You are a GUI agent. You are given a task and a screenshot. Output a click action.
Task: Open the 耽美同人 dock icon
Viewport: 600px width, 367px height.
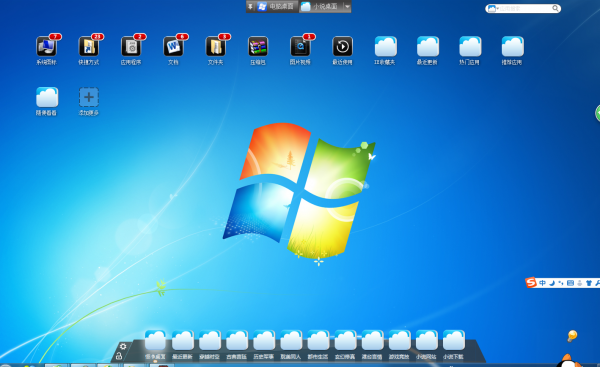coord(291,340)
